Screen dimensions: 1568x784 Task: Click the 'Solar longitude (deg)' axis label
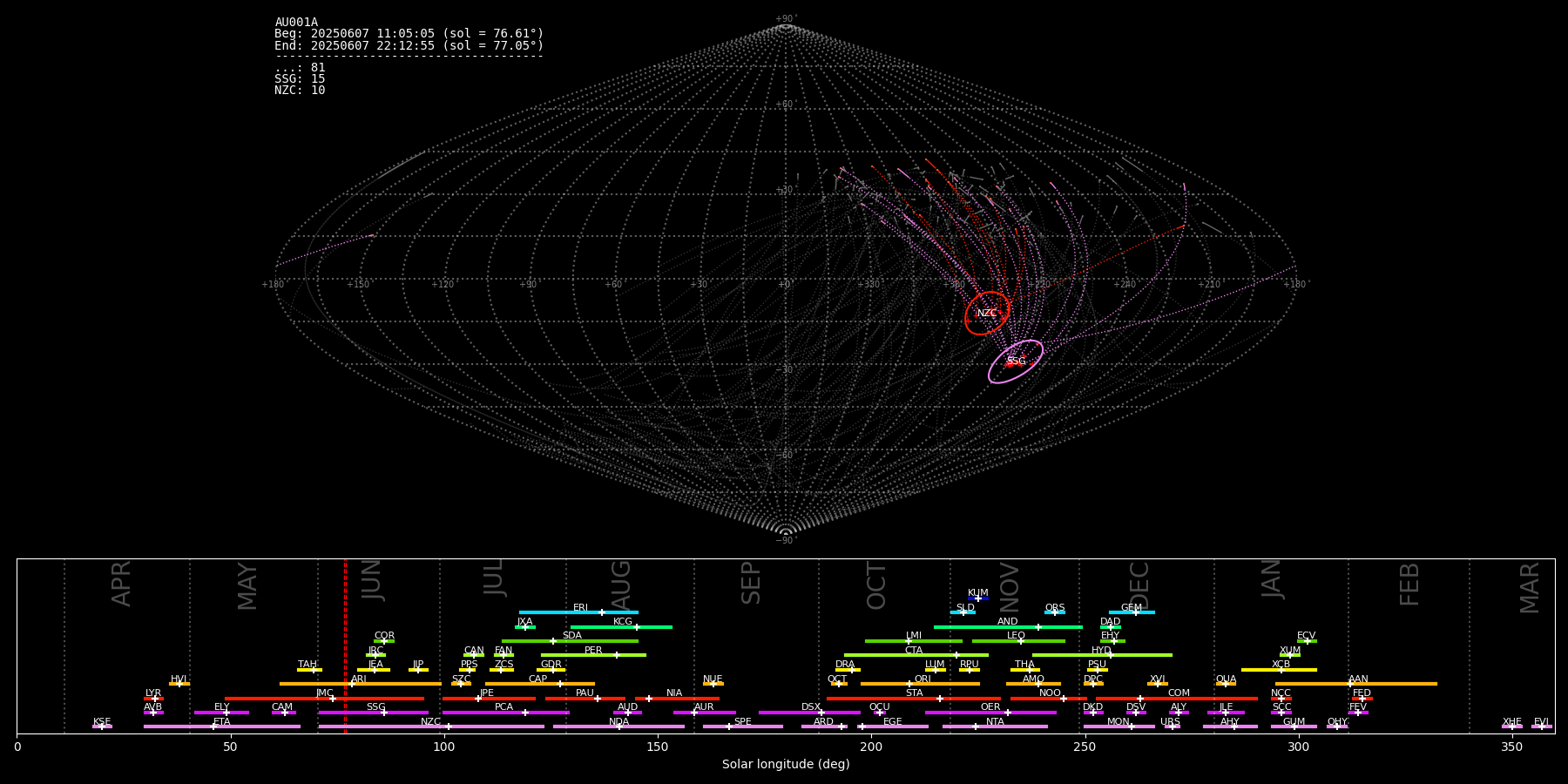[786, 765]
